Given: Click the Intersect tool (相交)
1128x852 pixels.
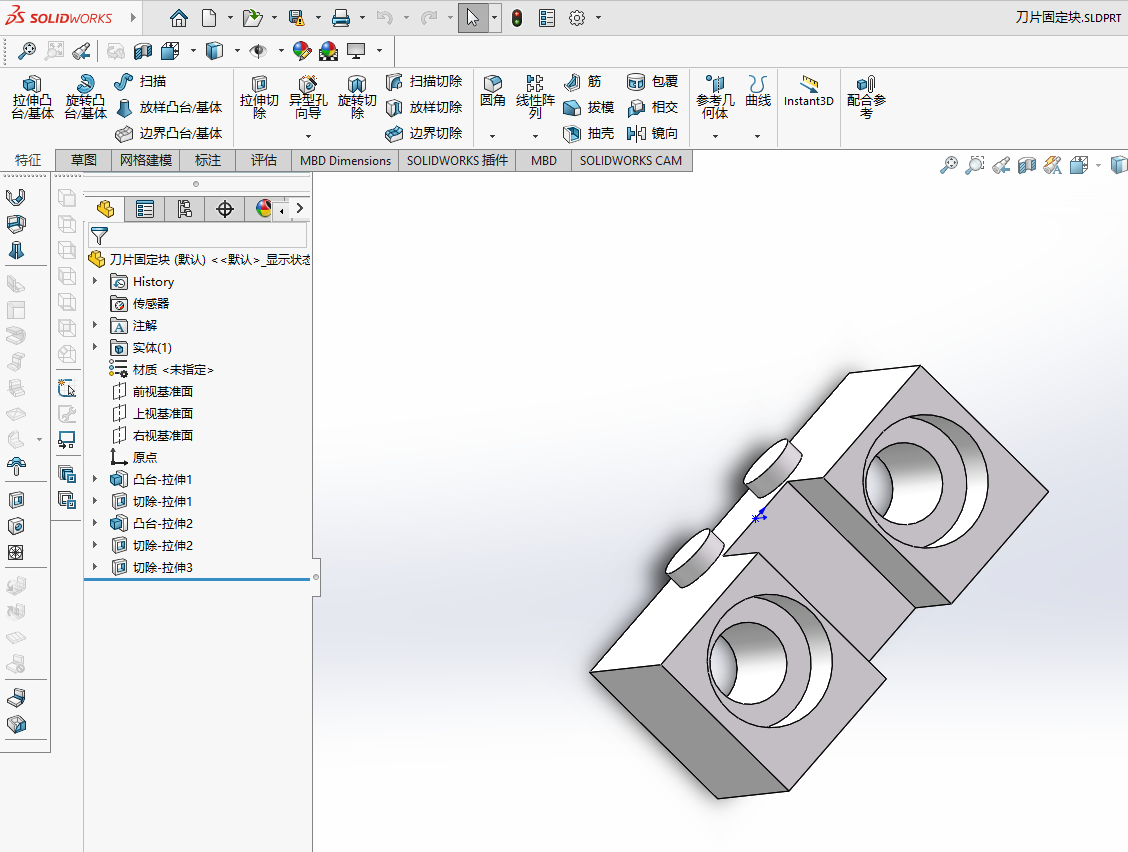Looking at the screenshot, I should tap(652, 107).
